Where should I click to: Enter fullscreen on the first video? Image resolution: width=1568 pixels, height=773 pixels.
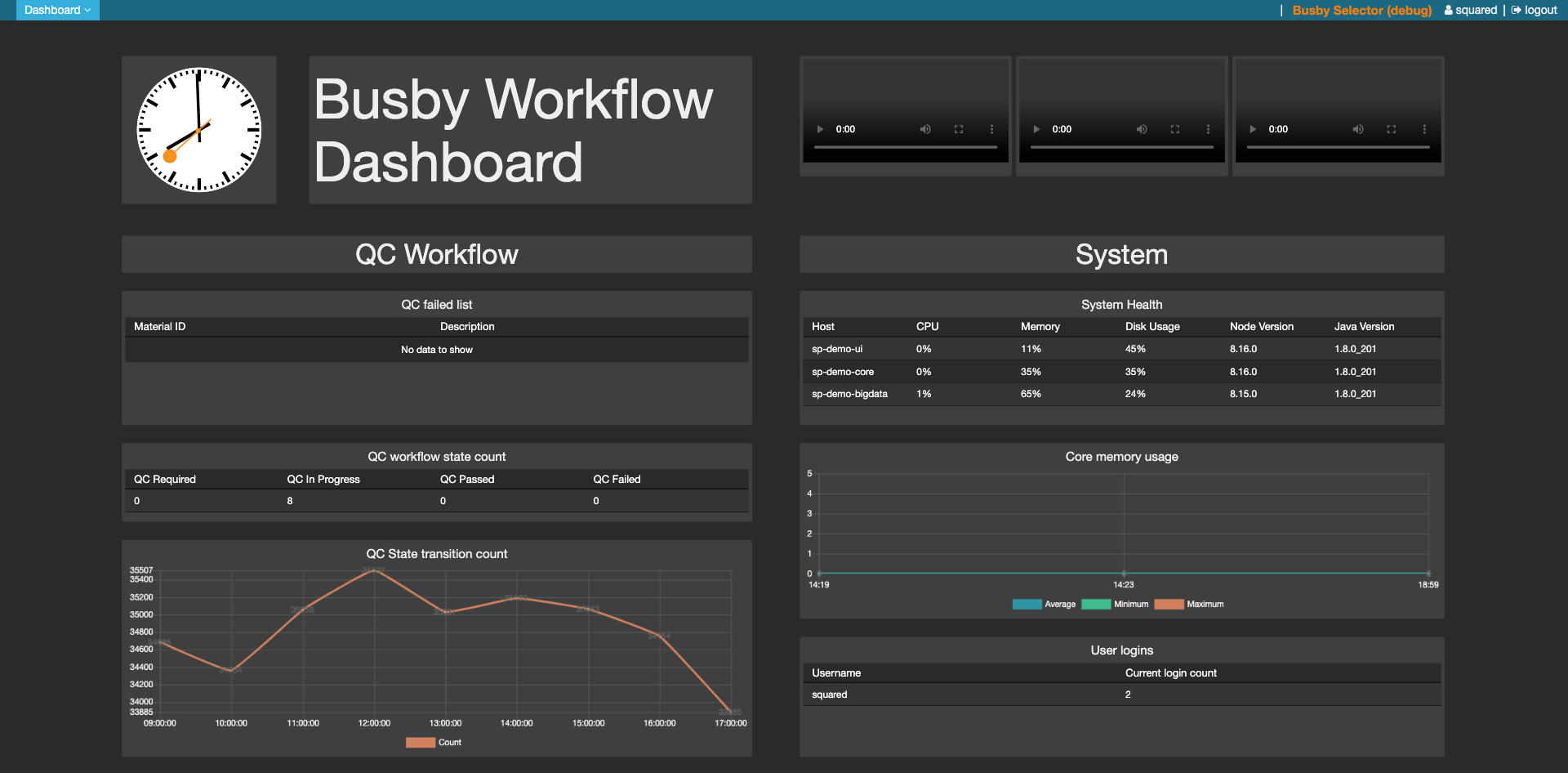(959, 129)
